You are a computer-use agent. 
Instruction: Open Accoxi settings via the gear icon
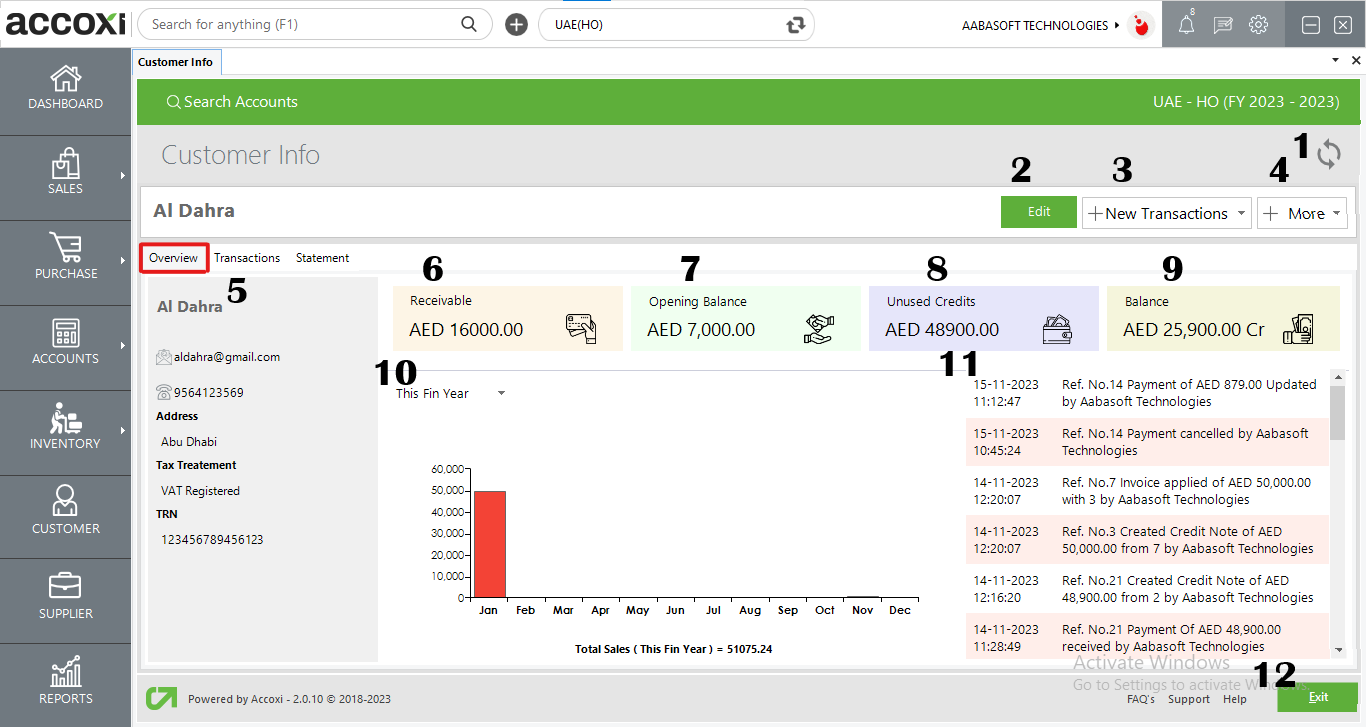1258,24
